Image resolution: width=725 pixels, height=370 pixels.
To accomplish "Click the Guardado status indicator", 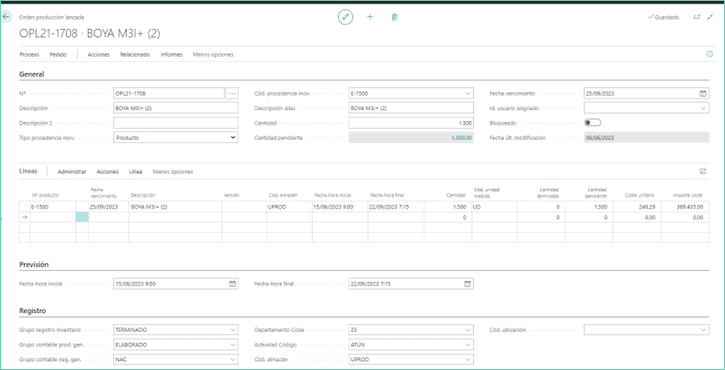I will 664,18.
